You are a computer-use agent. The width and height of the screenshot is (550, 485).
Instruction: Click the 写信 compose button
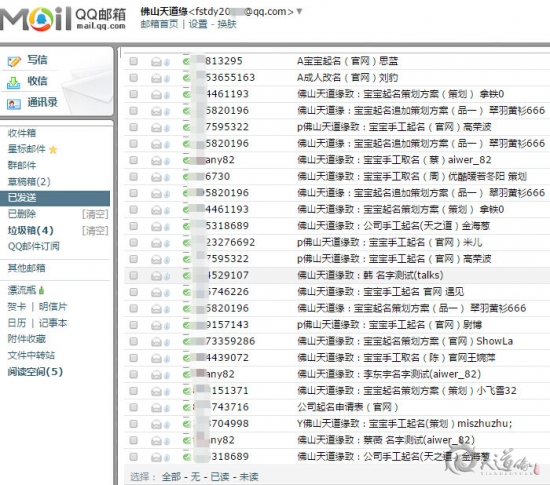(37, 60)
